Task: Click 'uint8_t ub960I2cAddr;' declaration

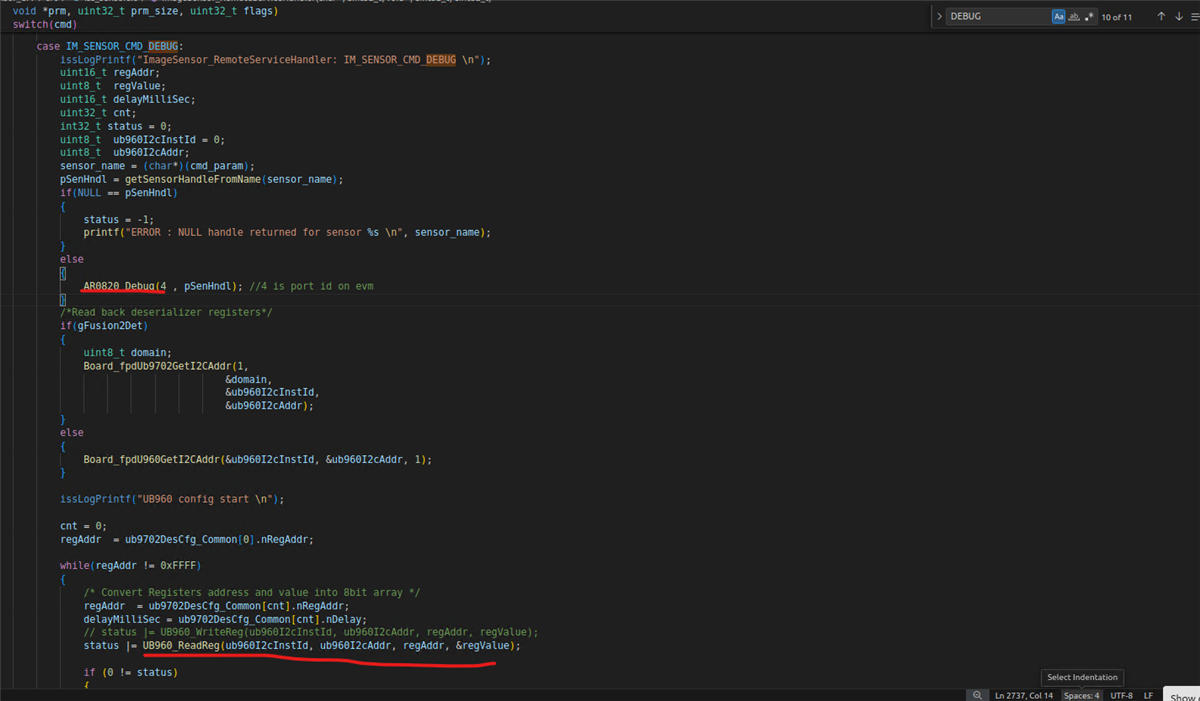Action: [x=125, y=152]
